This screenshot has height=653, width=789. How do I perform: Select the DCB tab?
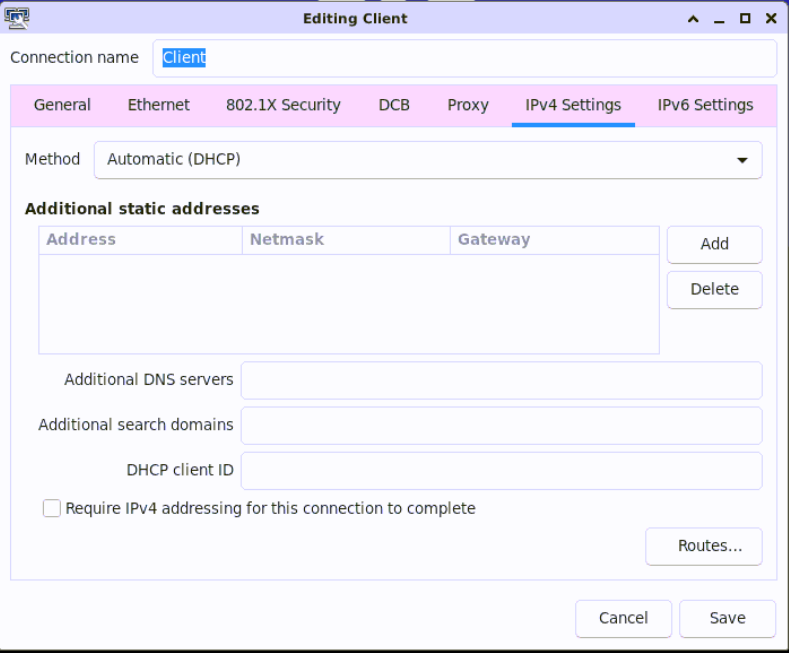coord(394,105)
